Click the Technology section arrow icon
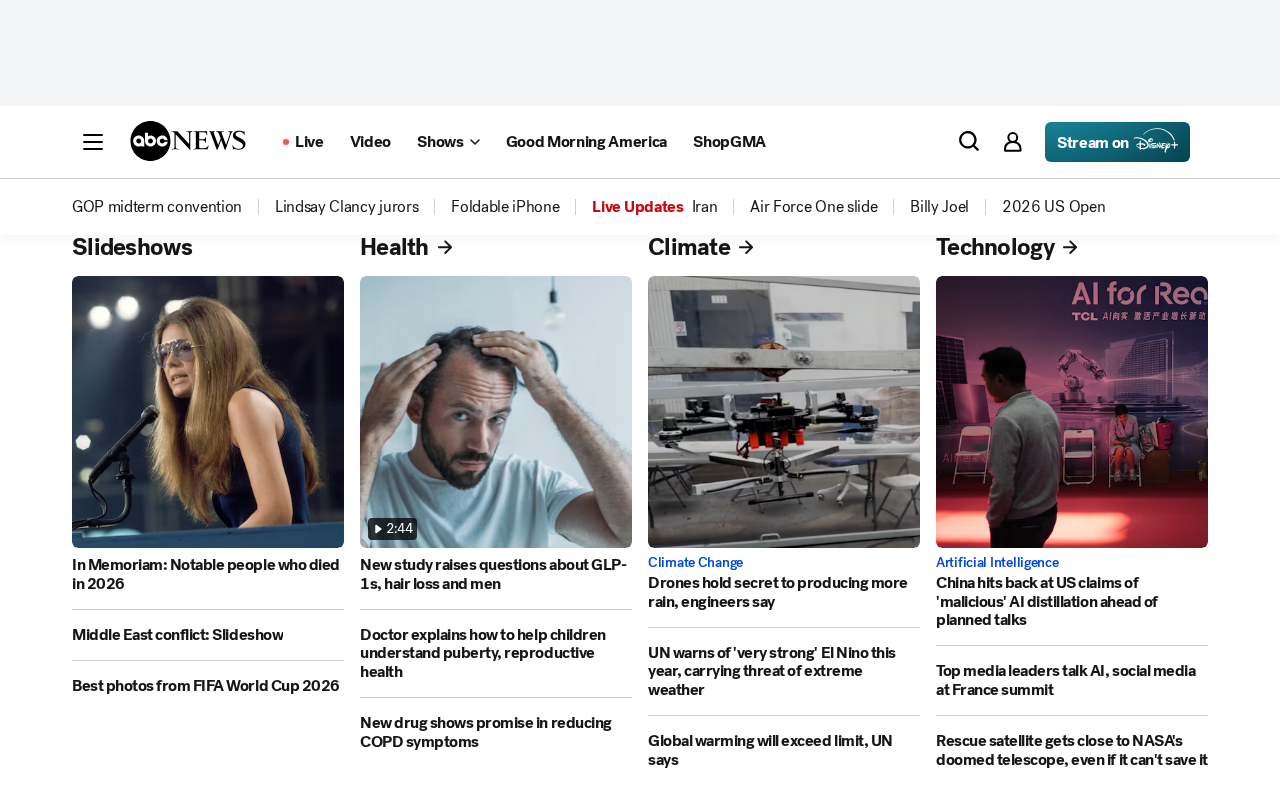Viewport: 1280px width, 800px height. (1070, 247)
